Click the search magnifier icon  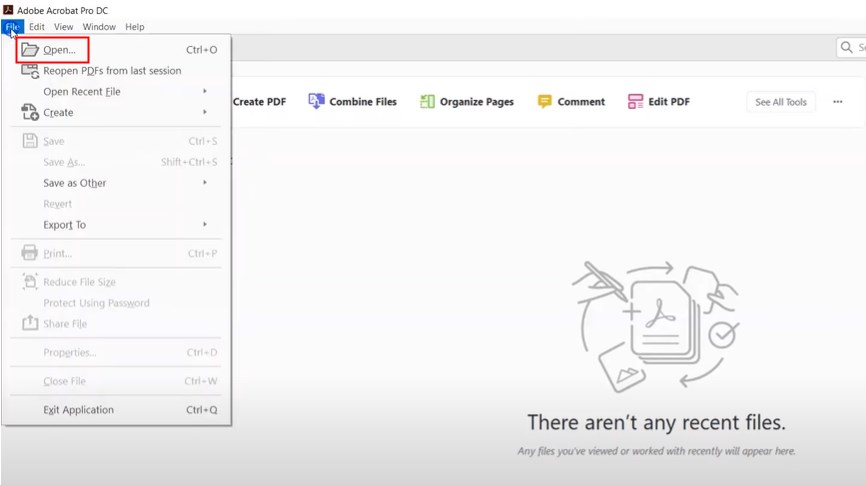tap(846, 48)
